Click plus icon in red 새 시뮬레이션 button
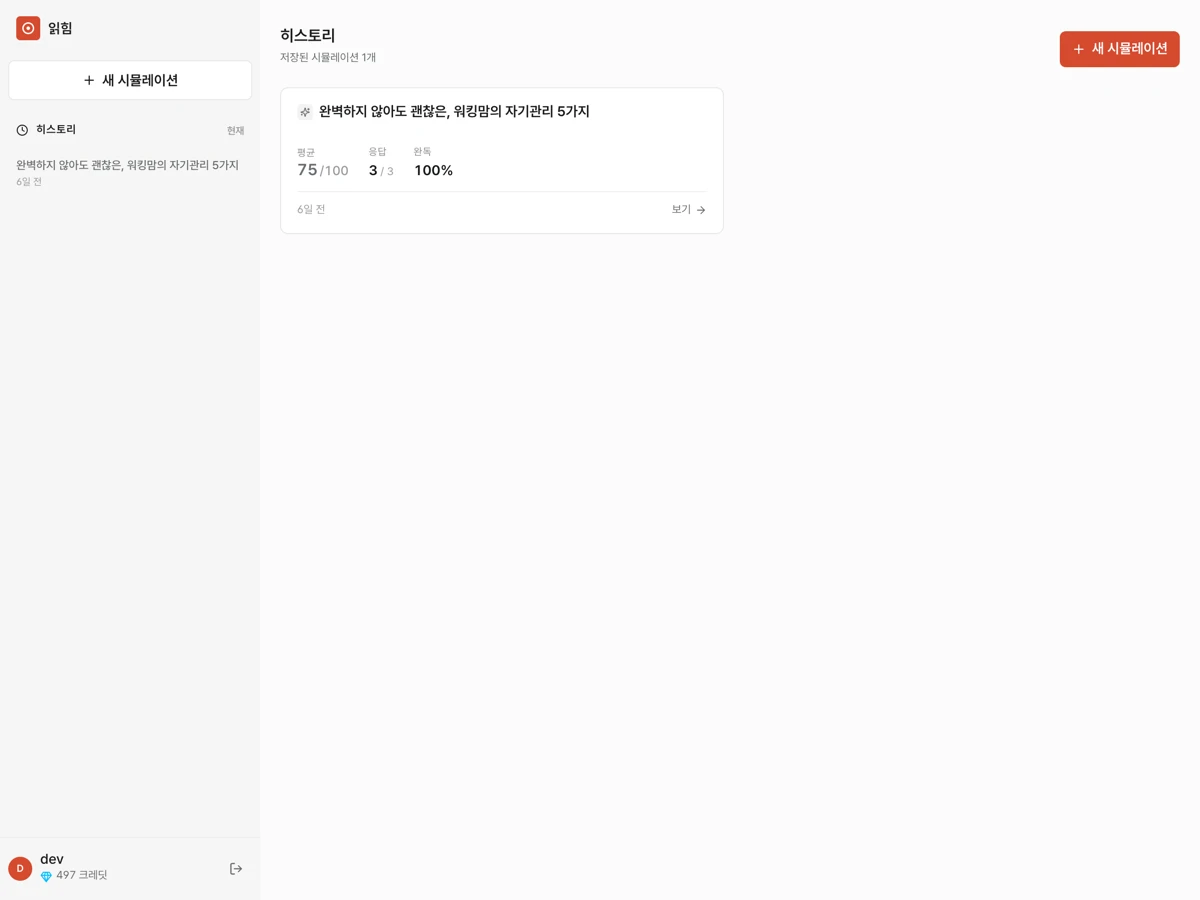The image size is (1200, 900). coord(1078,49)
